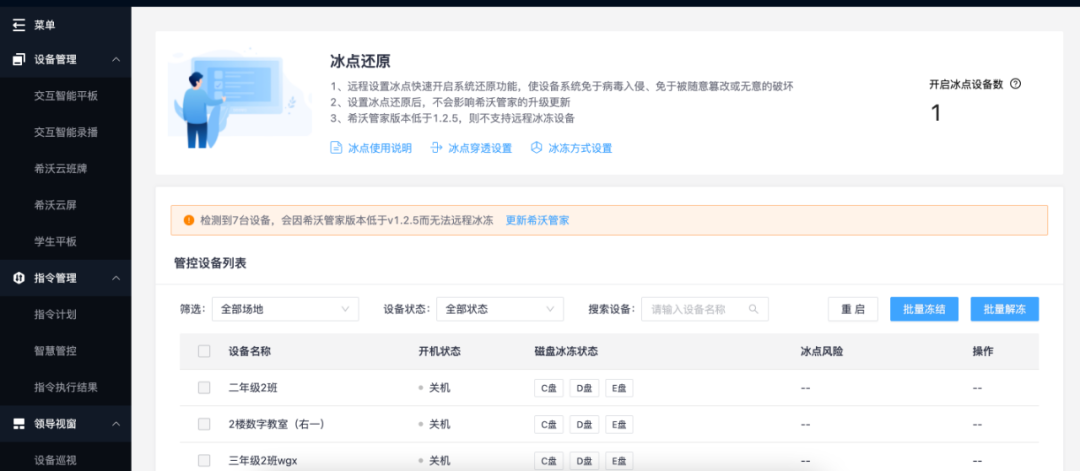Check the box for 二年级2班
The width and height of the screenshot is (1080, 471).
204,388
